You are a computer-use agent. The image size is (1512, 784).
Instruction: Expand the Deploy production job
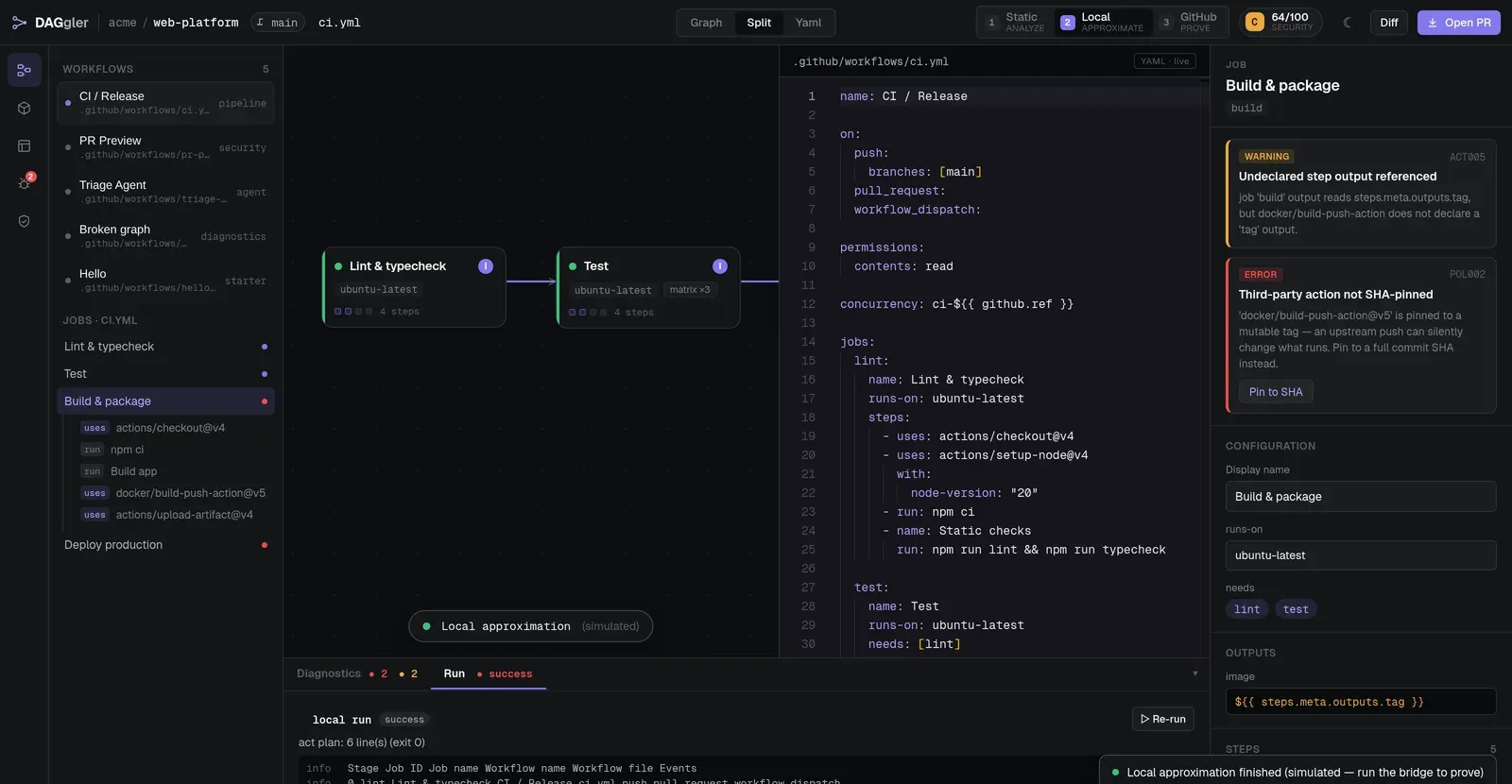(x=165, y=545)
